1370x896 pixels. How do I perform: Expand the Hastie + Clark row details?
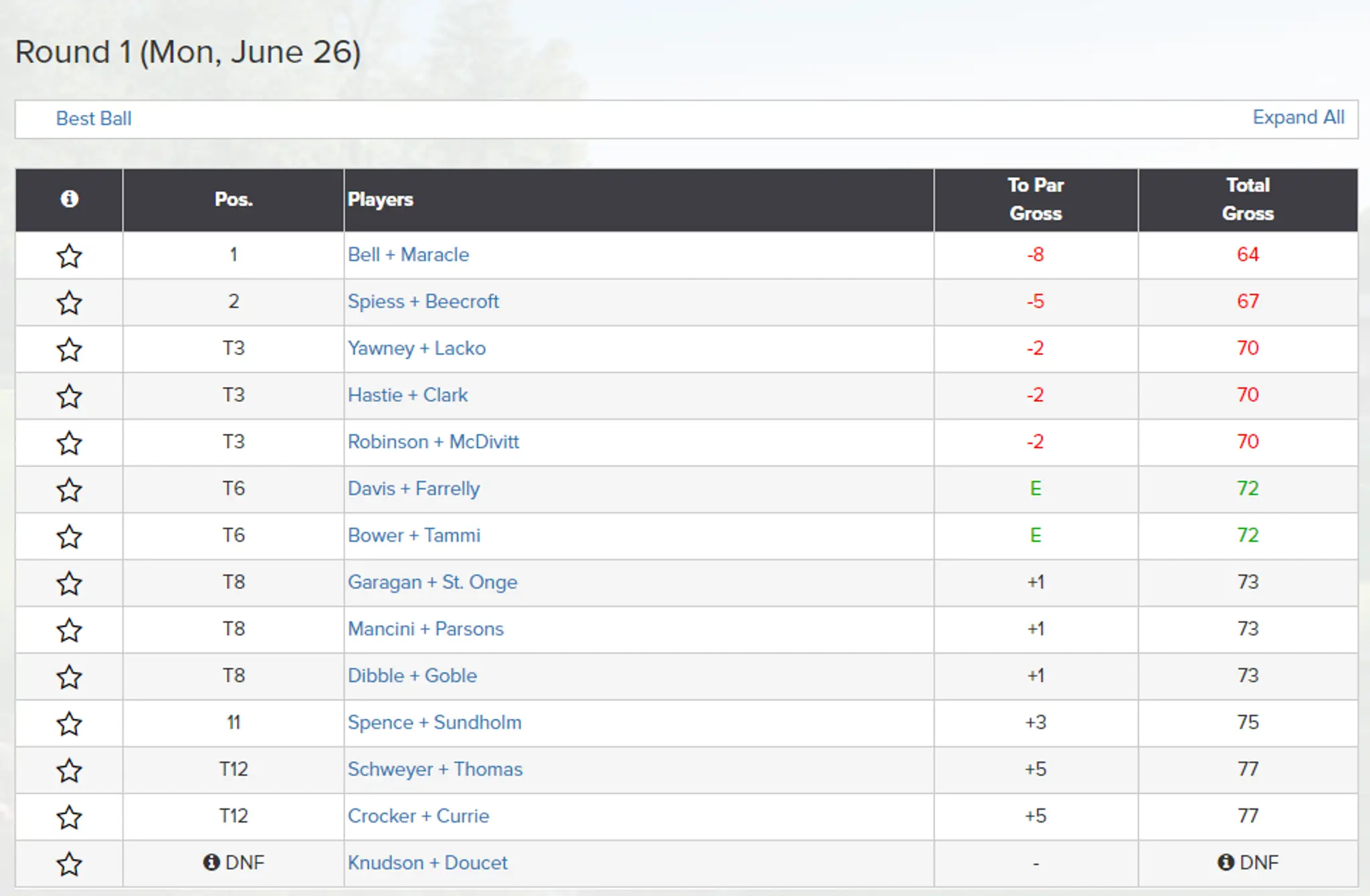point(408,395)
